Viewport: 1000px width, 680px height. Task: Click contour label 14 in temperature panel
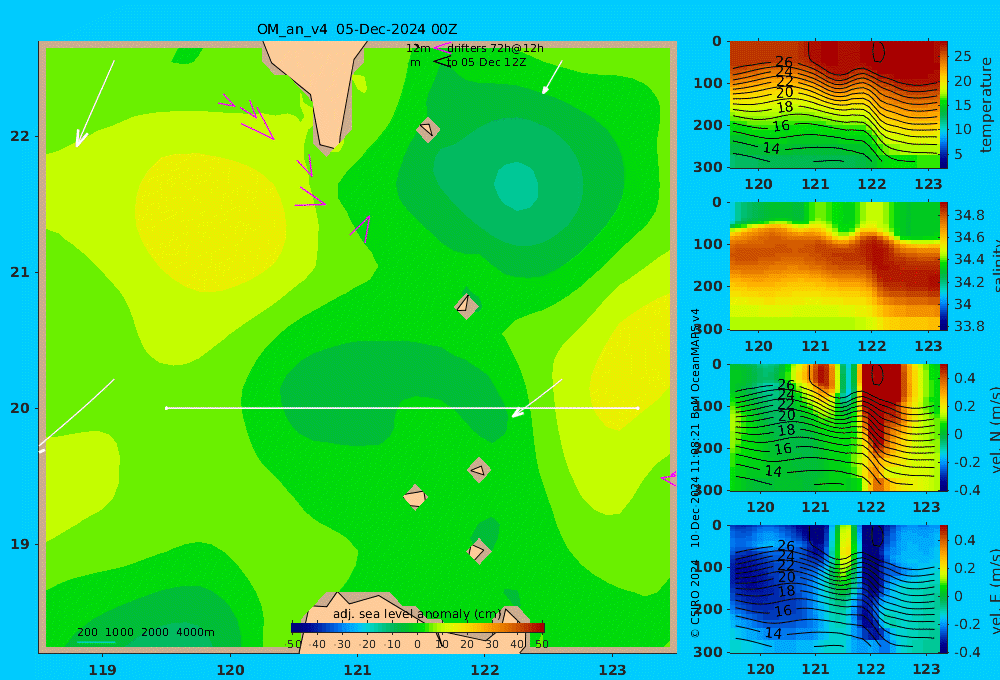pos(771,148)
